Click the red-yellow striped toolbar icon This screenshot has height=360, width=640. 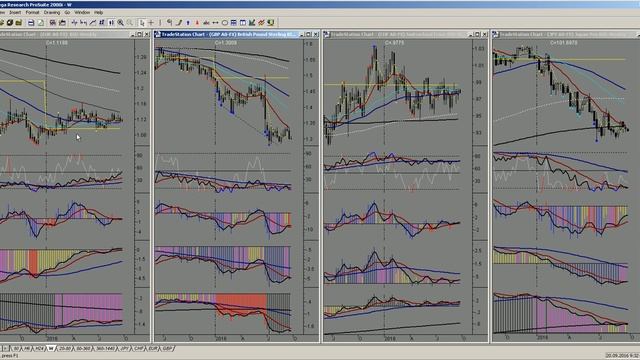point(261,22)
